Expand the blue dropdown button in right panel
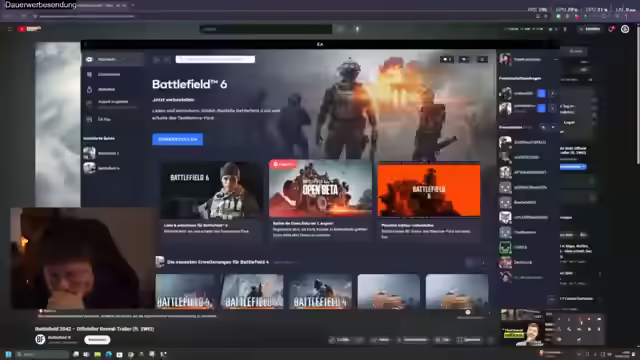 [573, 167]
